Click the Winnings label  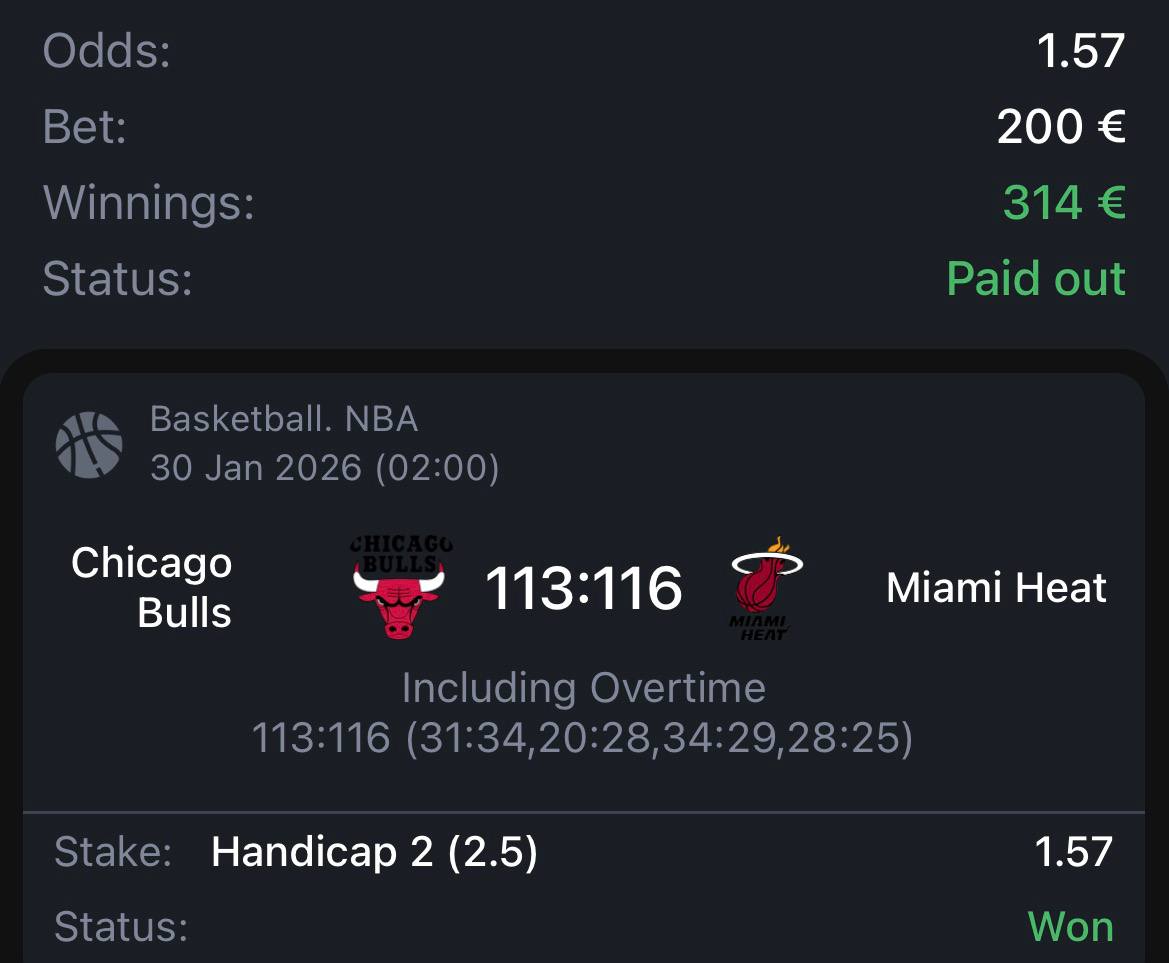pos(149,202)
